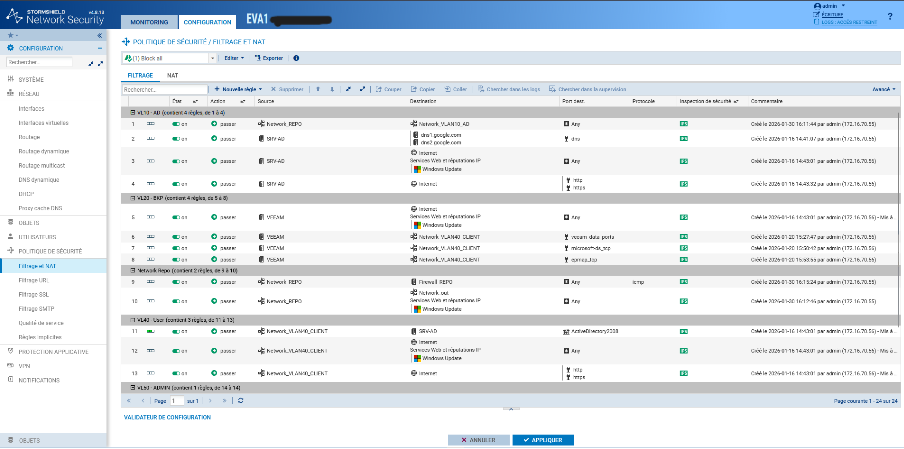Click the APPLIQUER button
The height and width of the screenshot is (449, 904).
[543, 440]
